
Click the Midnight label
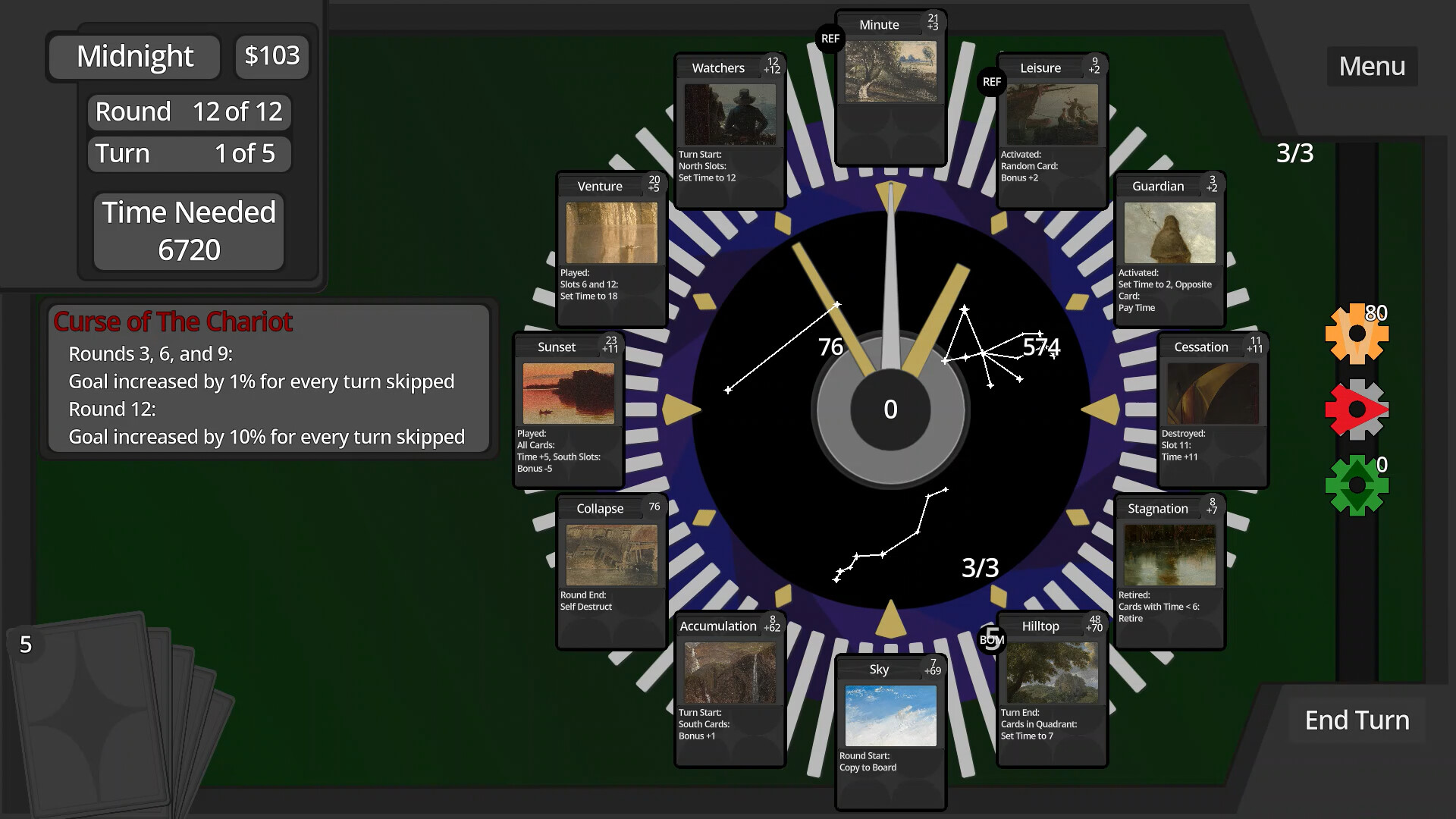[135, 57]
